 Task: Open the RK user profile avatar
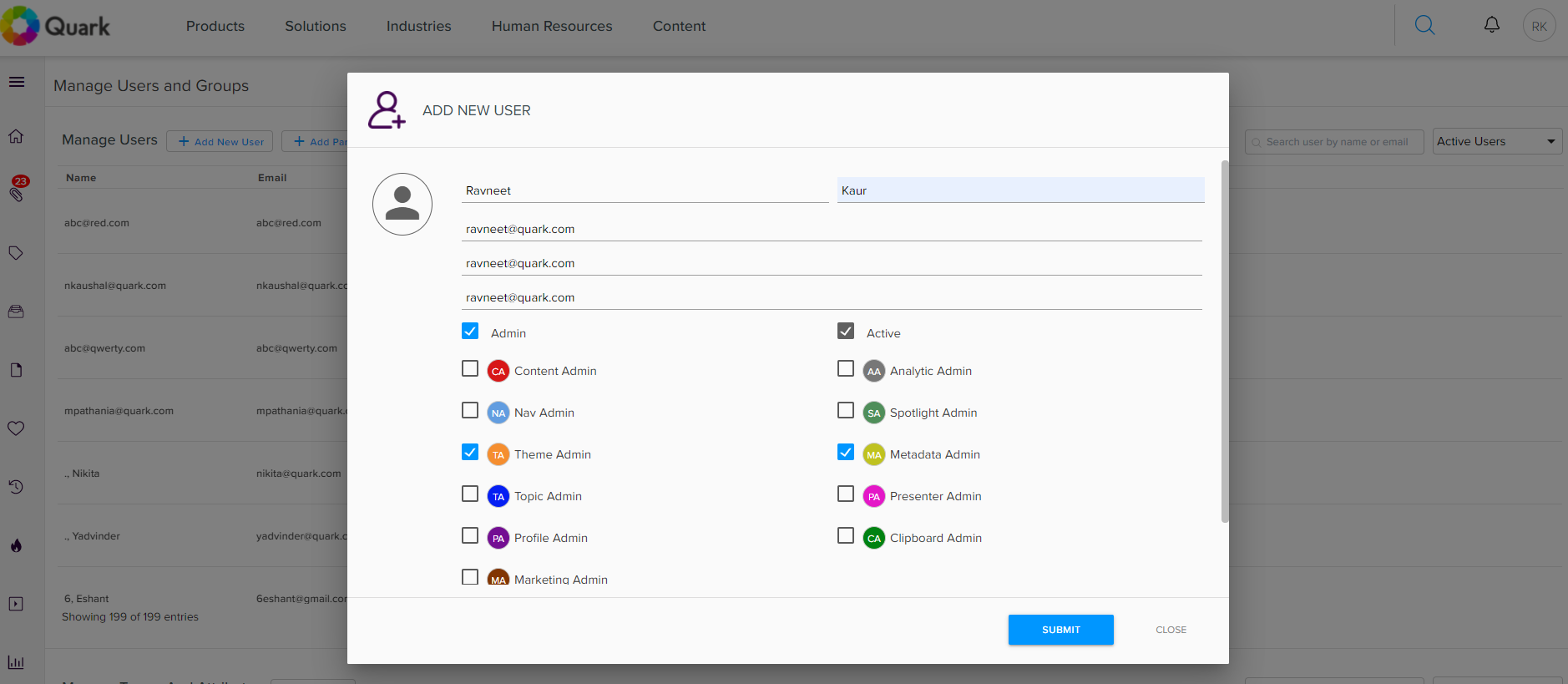(1539, 26)
